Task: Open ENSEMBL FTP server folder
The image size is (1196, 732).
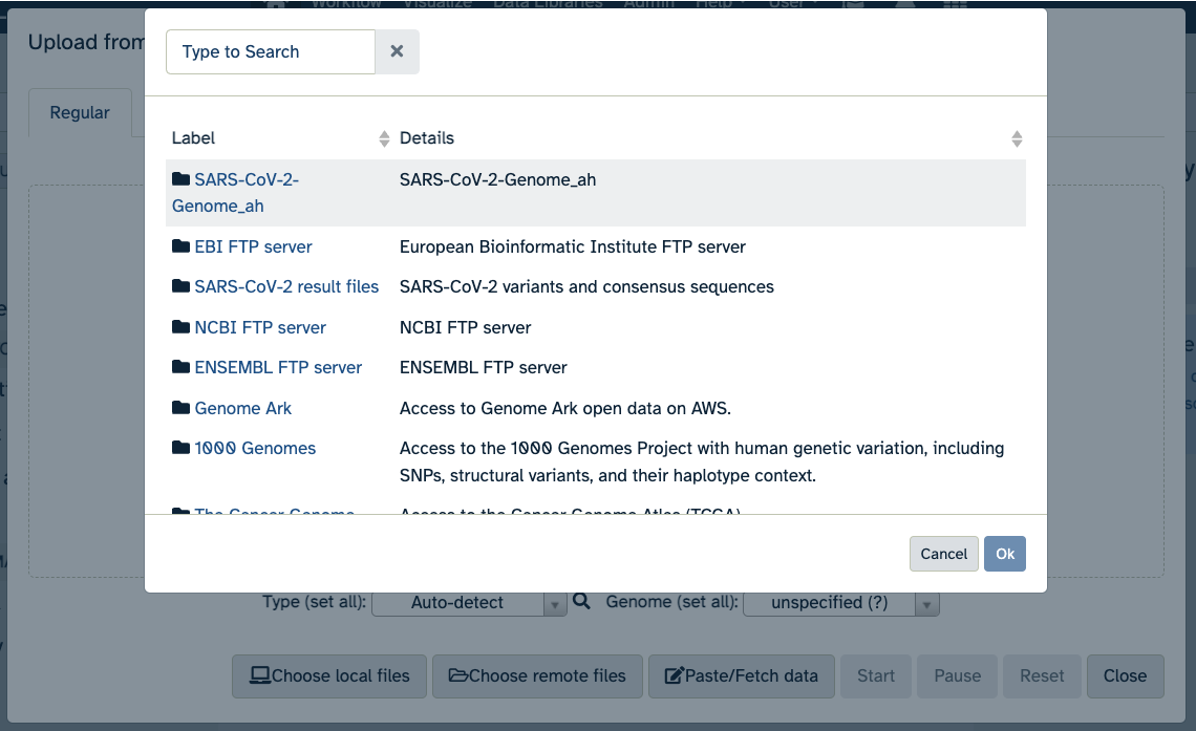Action: pyautogui.click(x=278, y=368)
